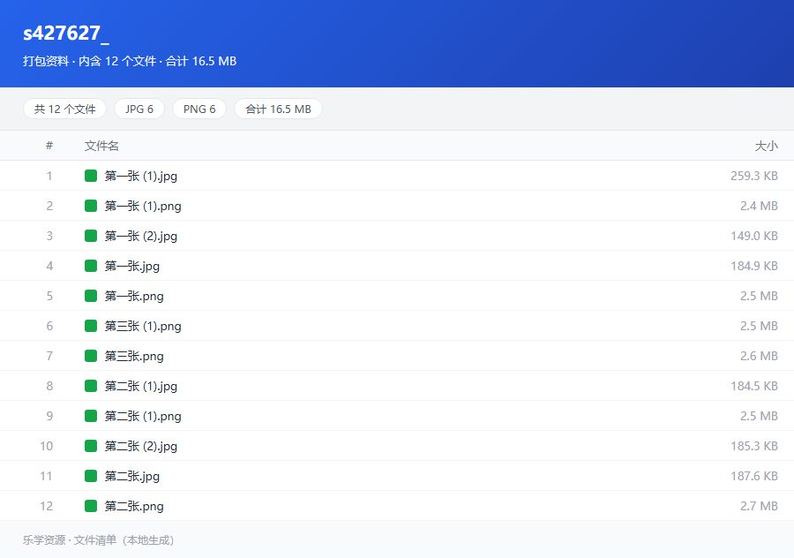The width and height of the screenshot is (794, 558).
Task: Click the size value 2.7 MB
Action: 759,506
